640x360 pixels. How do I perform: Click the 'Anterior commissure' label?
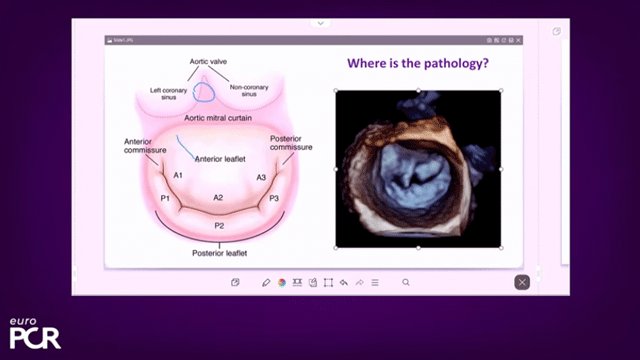point(145,146)
